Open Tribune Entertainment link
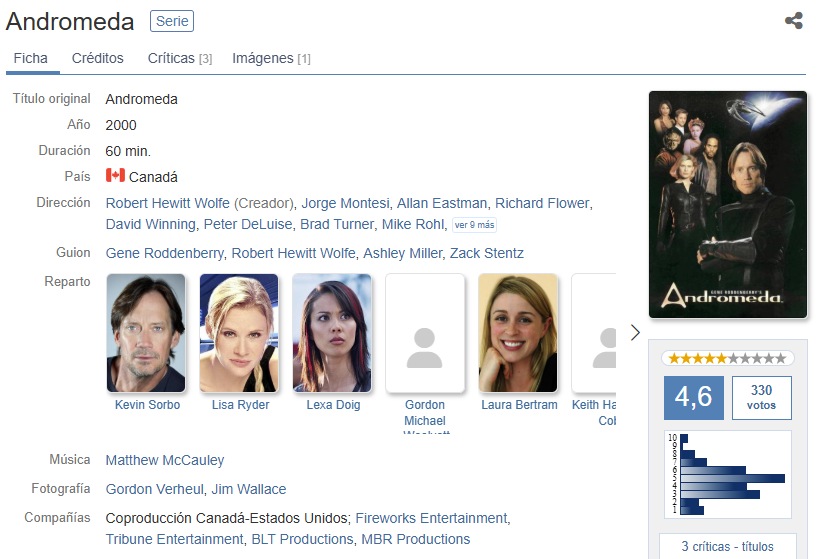Image resolution: width=817 pixels, height=559 pixels. coord(175,539)
